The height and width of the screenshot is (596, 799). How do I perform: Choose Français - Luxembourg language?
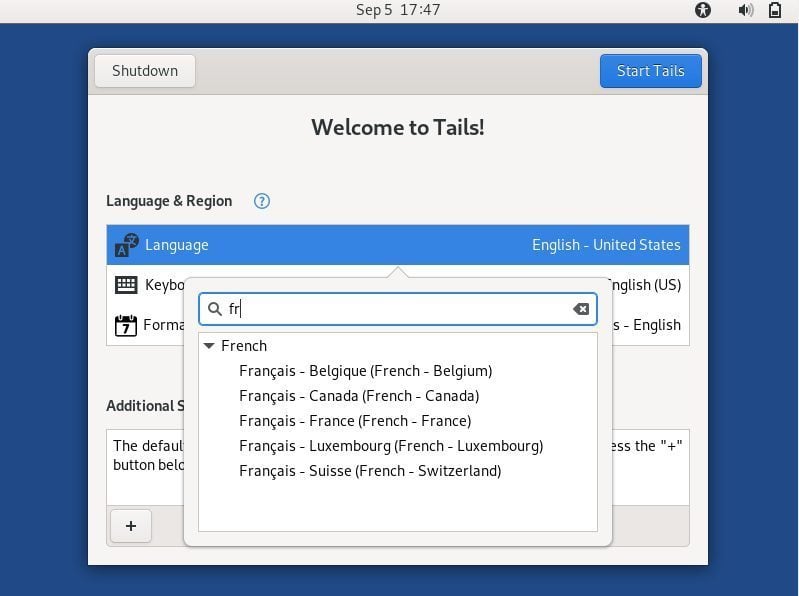391,446
